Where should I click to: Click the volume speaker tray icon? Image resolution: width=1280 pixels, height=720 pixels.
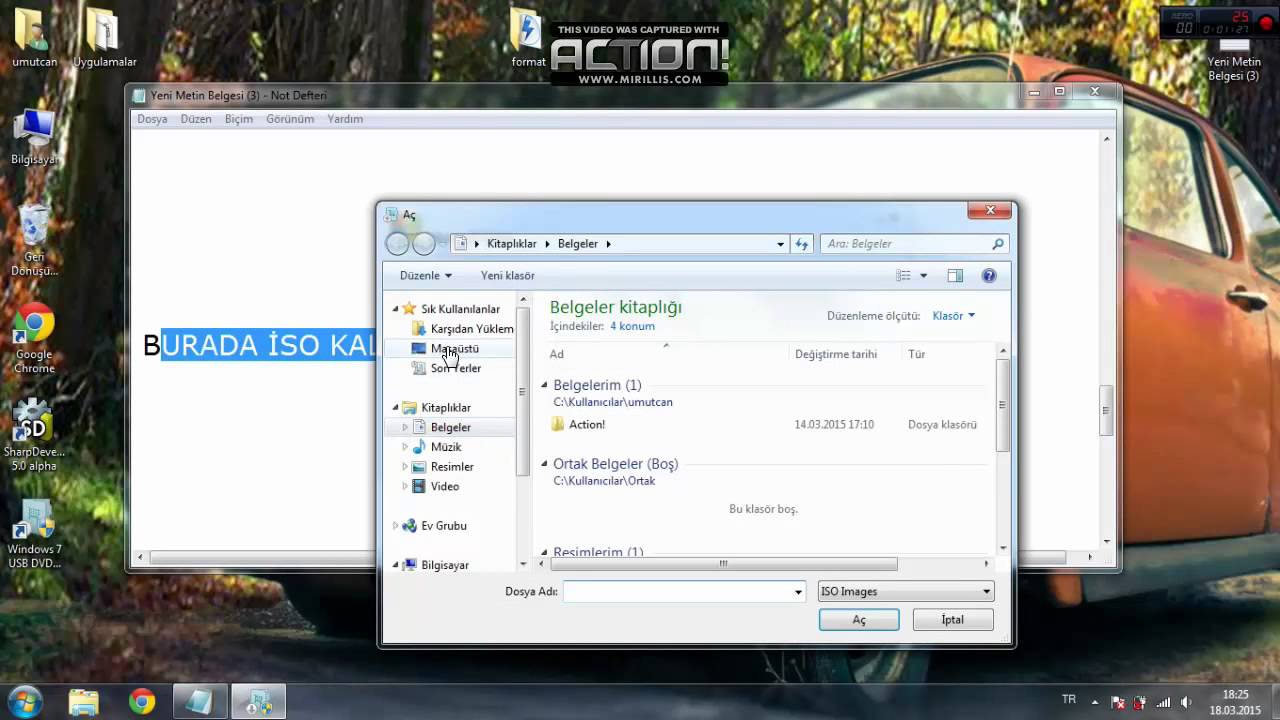pos(1186,702)
